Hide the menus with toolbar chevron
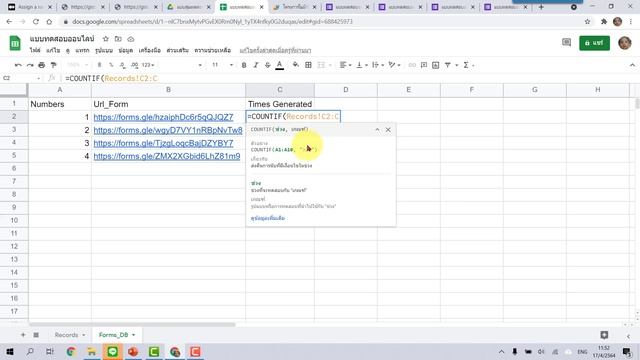The image size is (640, 360). point(632,65)
